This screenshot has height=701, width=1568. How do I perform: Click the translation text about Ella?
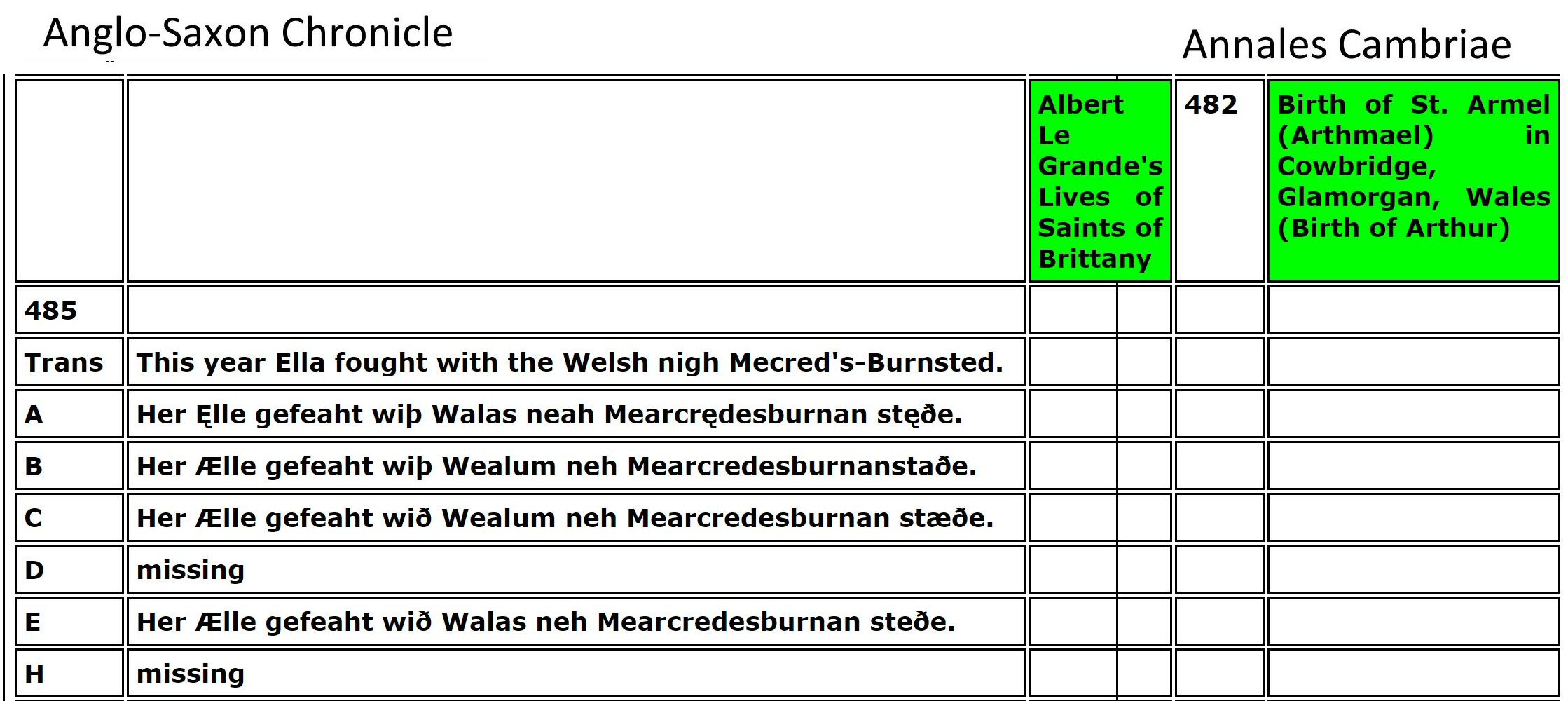click(x=570, y=362)
